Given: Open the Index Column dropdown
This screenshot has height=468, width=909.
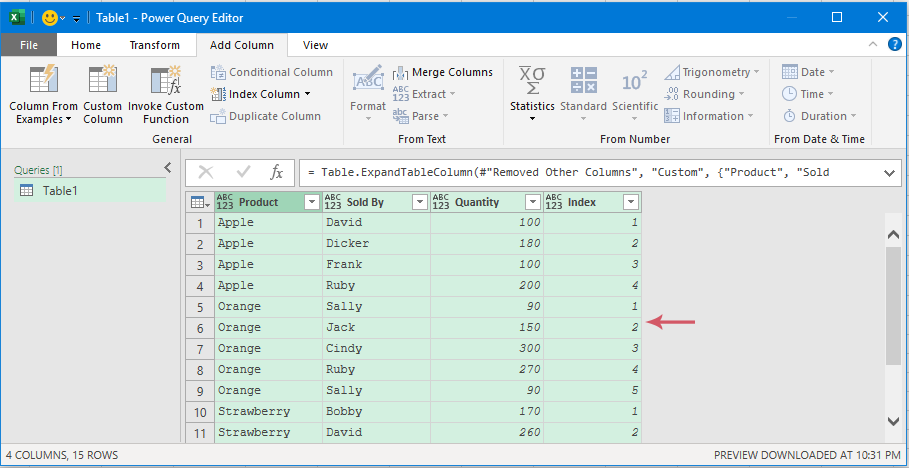Looking at the screenshot, I should coord(307,94).
